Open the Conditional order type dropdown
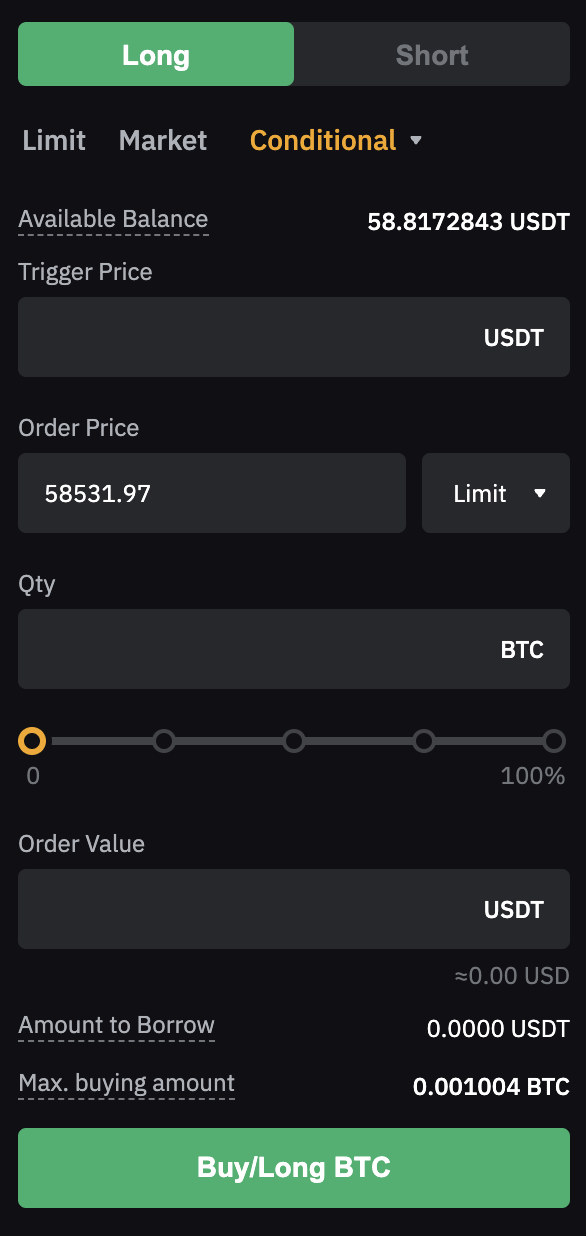Viewport: 586px width, 1236px height. [x=322, y=141]
